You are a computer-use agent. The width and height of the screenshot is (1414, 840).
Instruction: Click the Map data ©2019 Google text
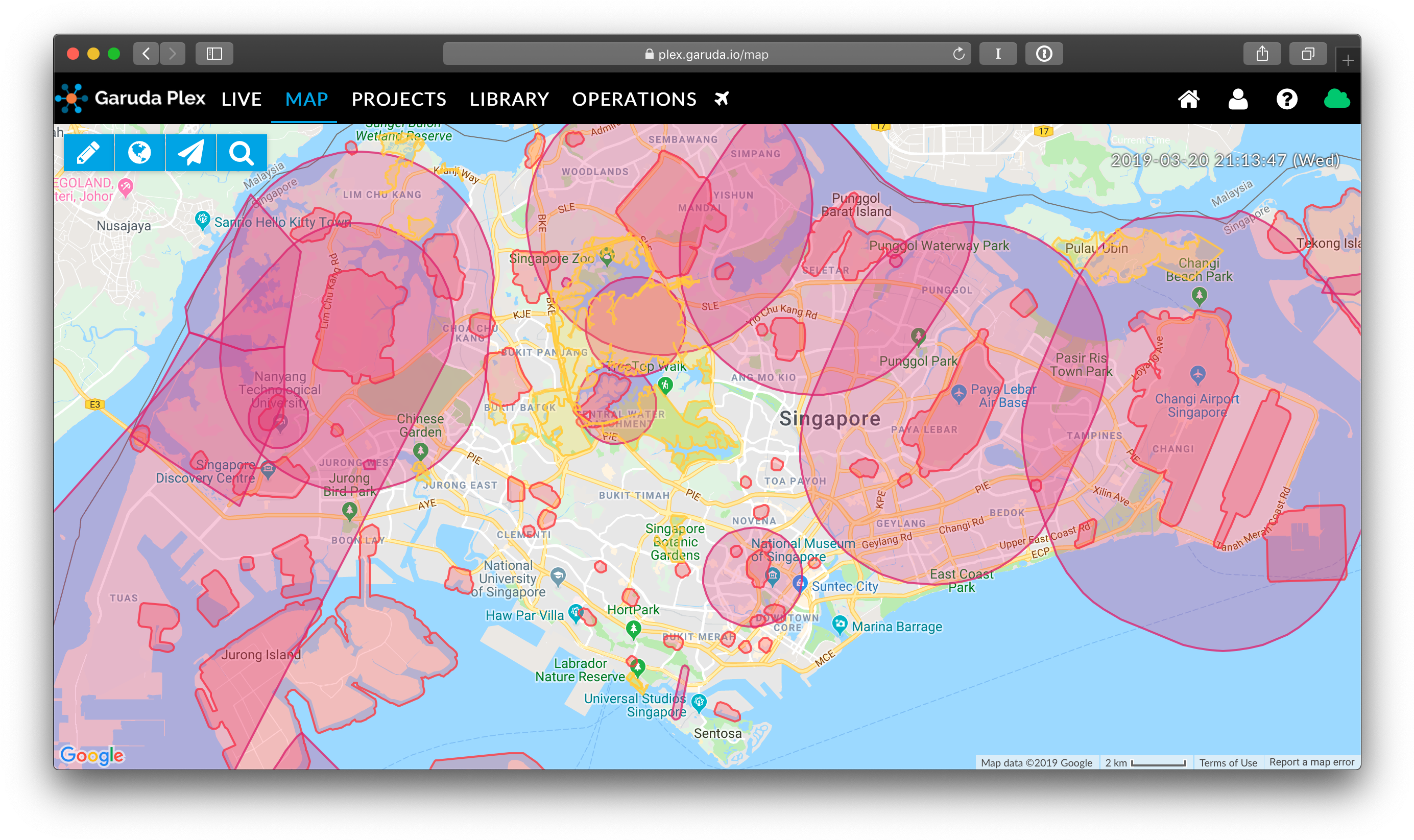[x=1037, y=762]
